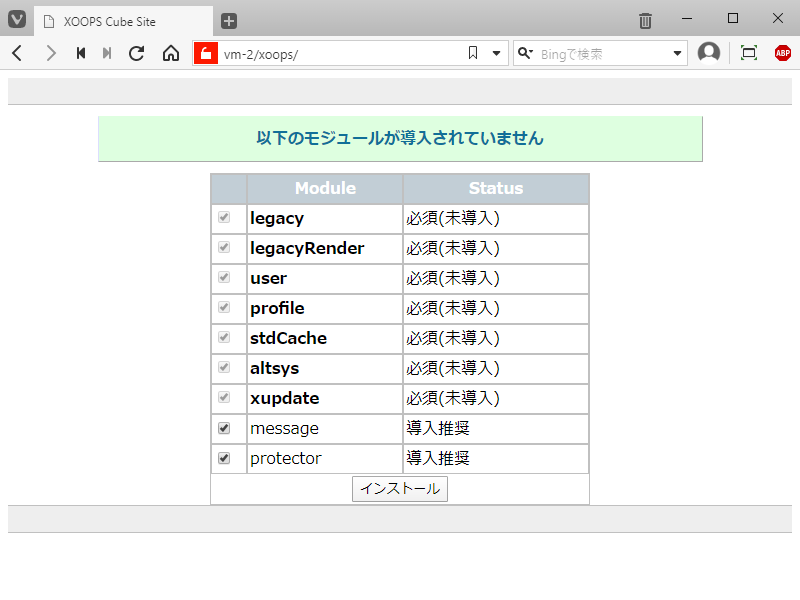Click the fast forward button
Screen dimensions: 800x600
click(x=107, y=53)
